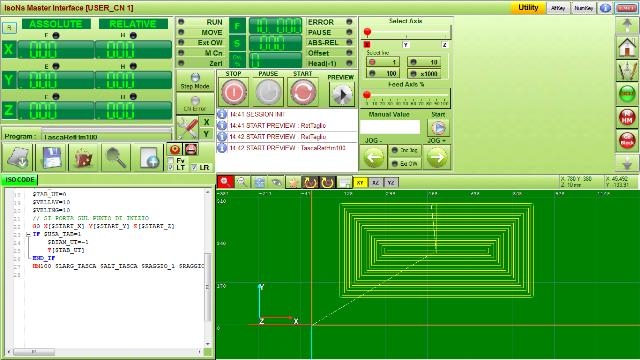This screenshot has height=360, width=640.
Task: Click the CN Error button
Action: (x=195, y=103)
